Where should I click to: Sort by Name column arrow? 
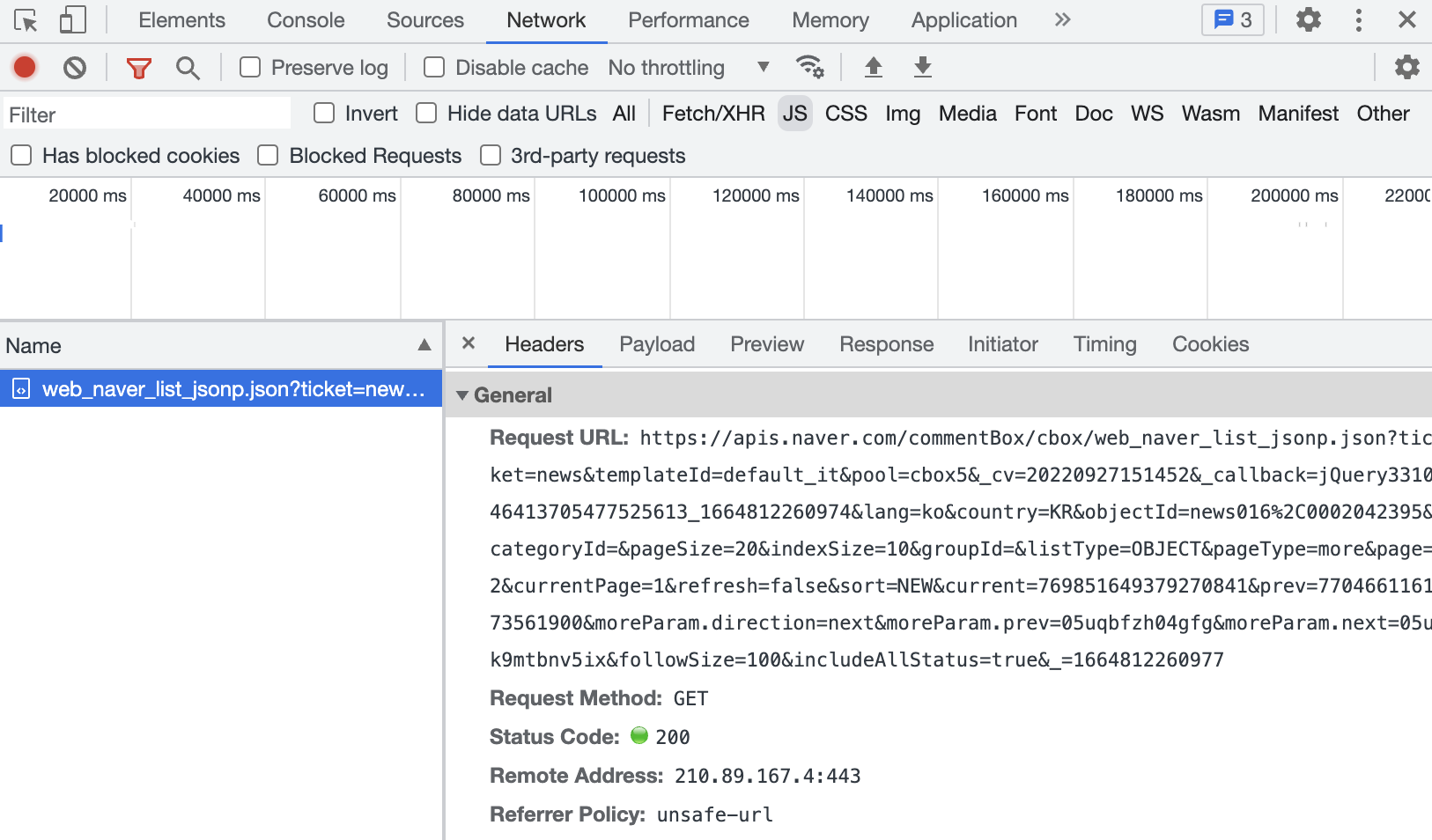tap(424, 345)
